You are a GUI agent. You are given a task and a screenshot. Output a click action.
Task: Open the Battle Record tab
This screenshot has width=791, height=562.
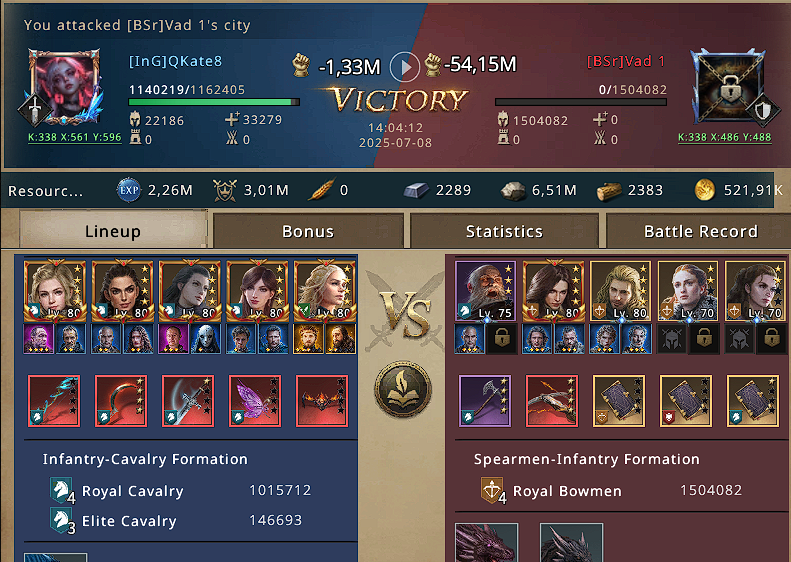click(700, 231)
